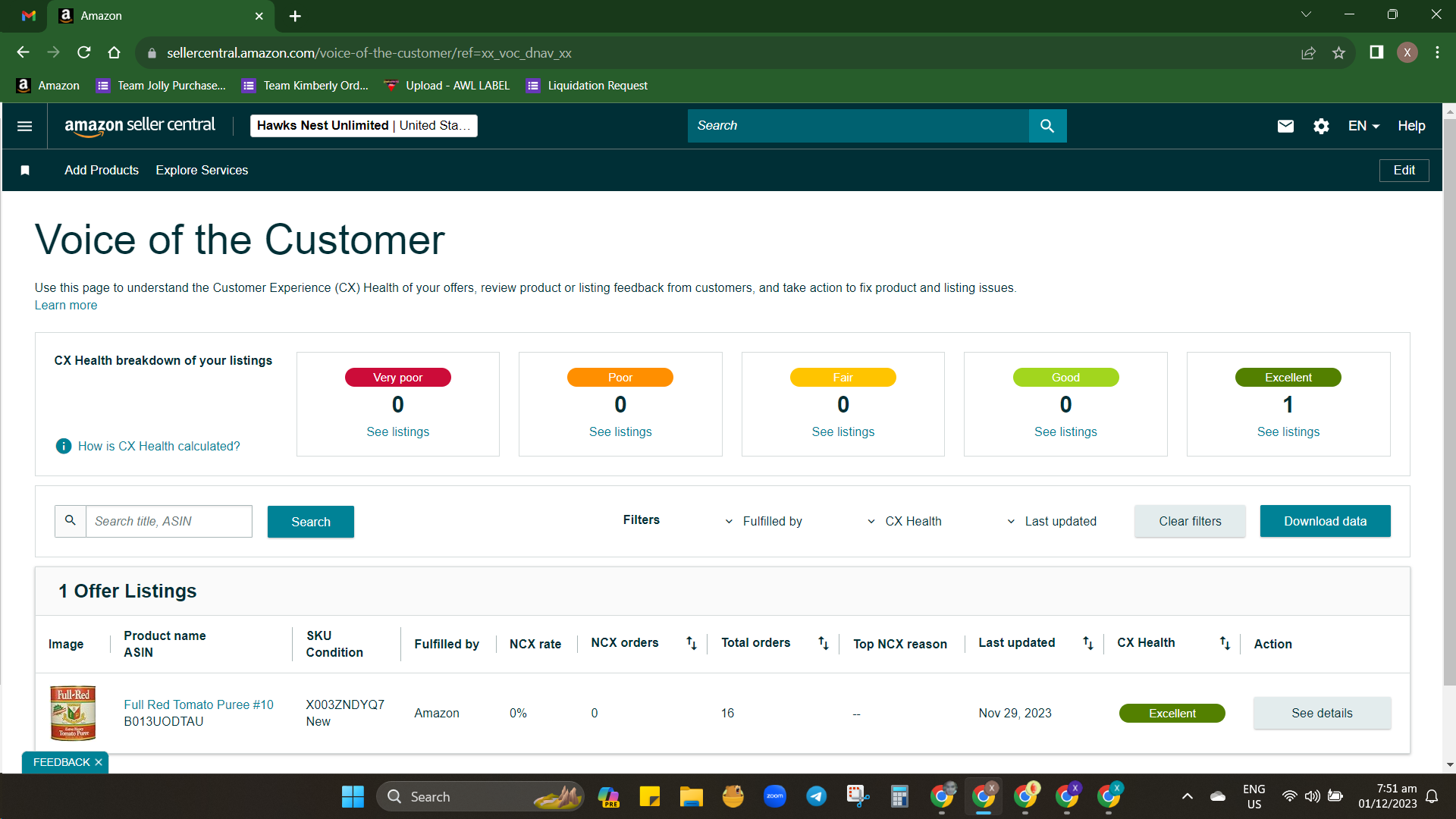Click See listings under Fair
Screen dimensions: 1456x819
click(843, 431)
